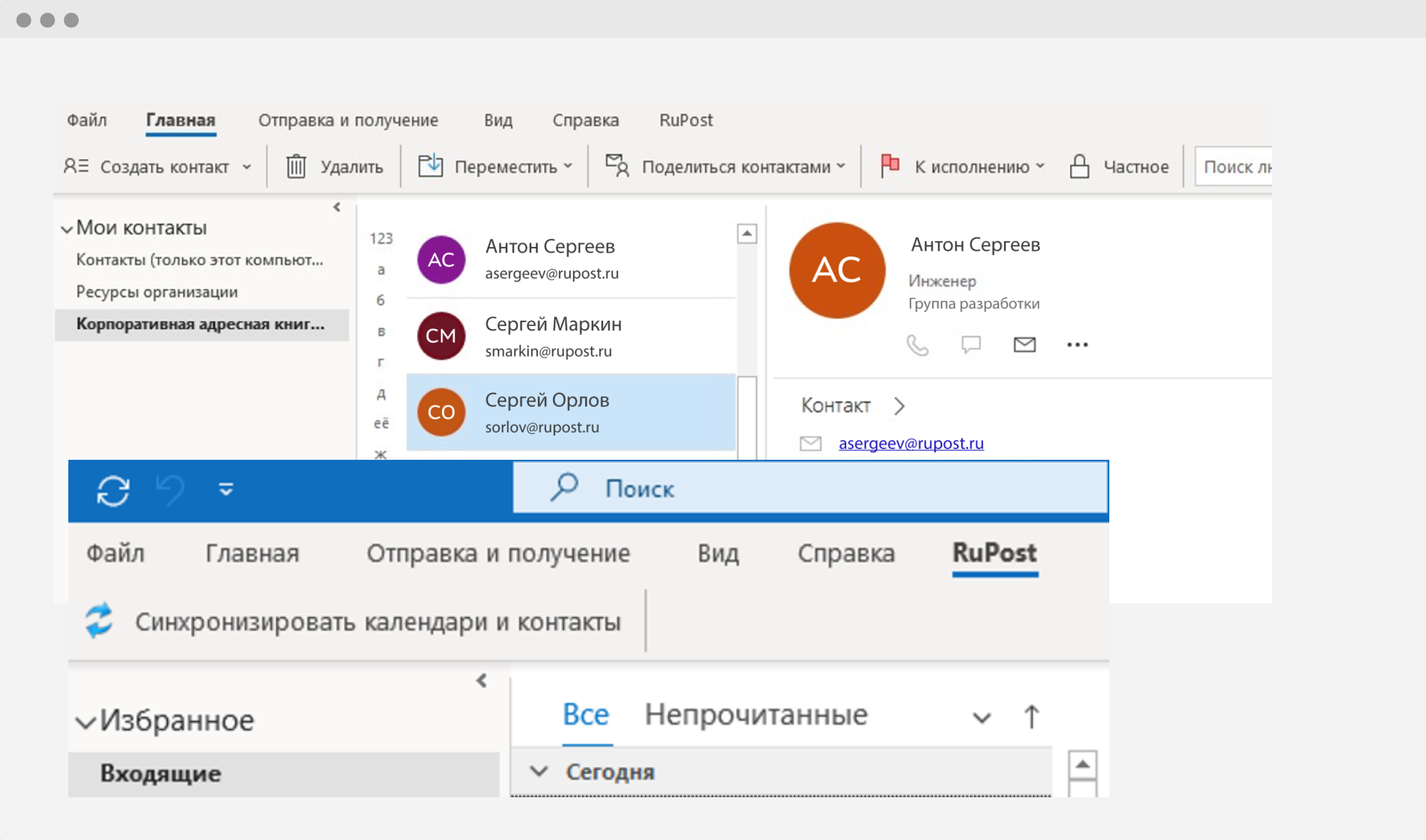The width and height of the screenshot is (1426, 840).
Task: Collapse the mail folder pane arrow
Action: (x=481, y=681)
